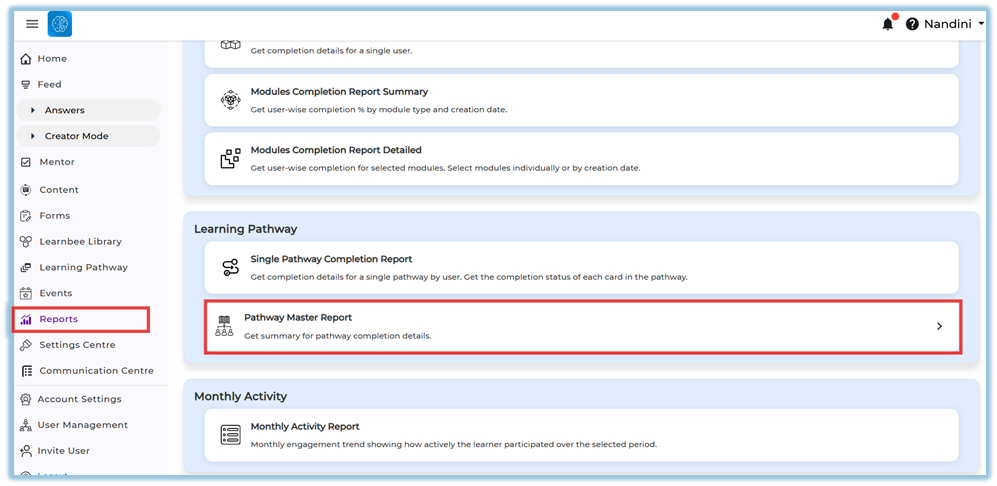Go to Reports in the sidebar
The width and height of the screenshot is (997, 486).
click(x=58, y=319)
